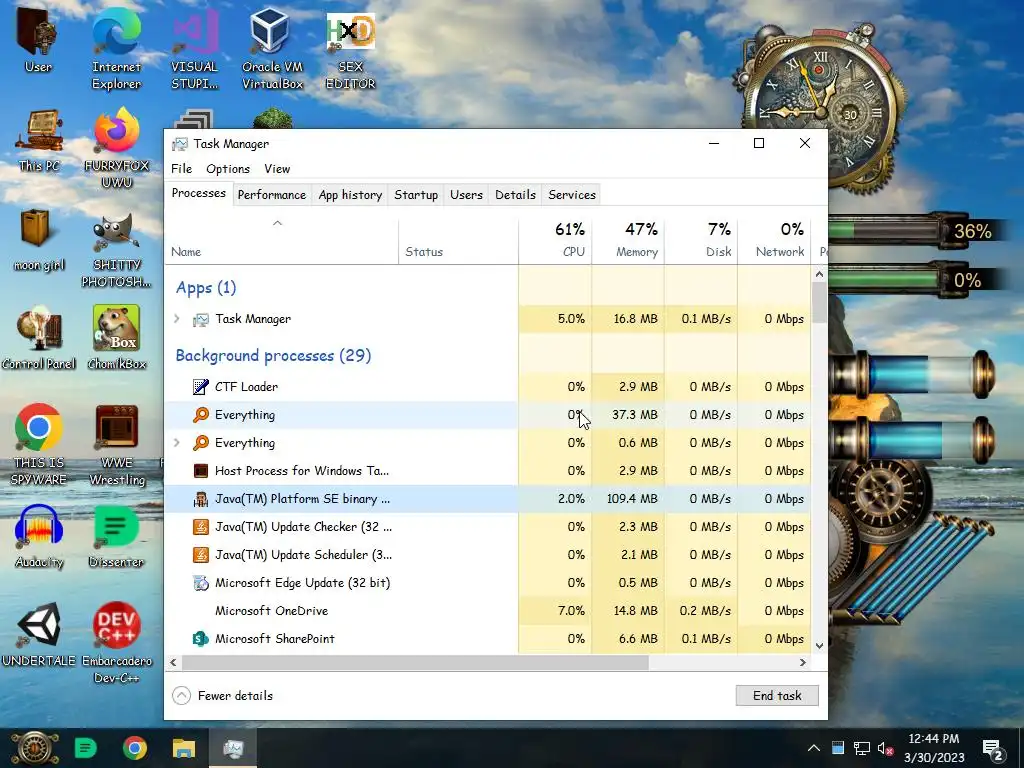Click the muted volume tray icon
The width and height of the screenshot is (1024, 768).
[885, 748]
